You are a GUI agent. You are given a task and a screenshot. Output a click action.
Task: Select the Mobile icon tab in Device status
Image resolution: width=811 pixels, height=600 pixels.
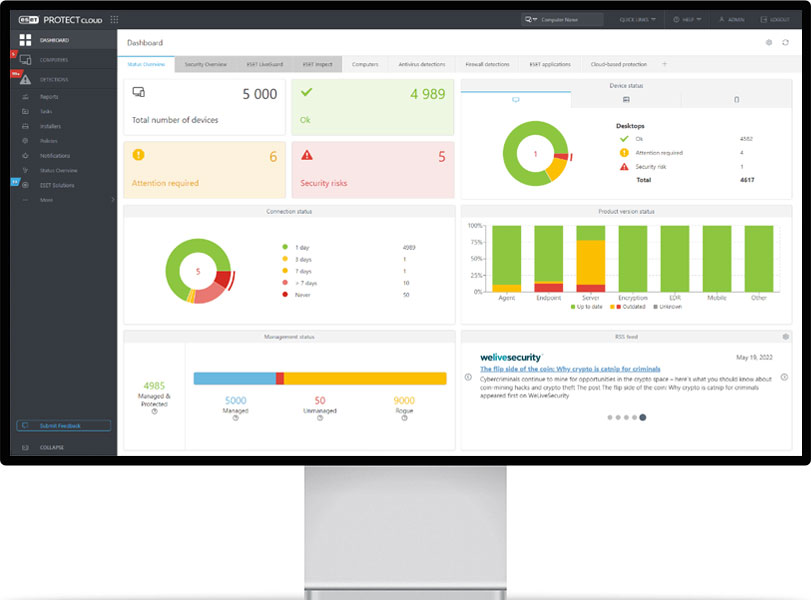point(737,99)
